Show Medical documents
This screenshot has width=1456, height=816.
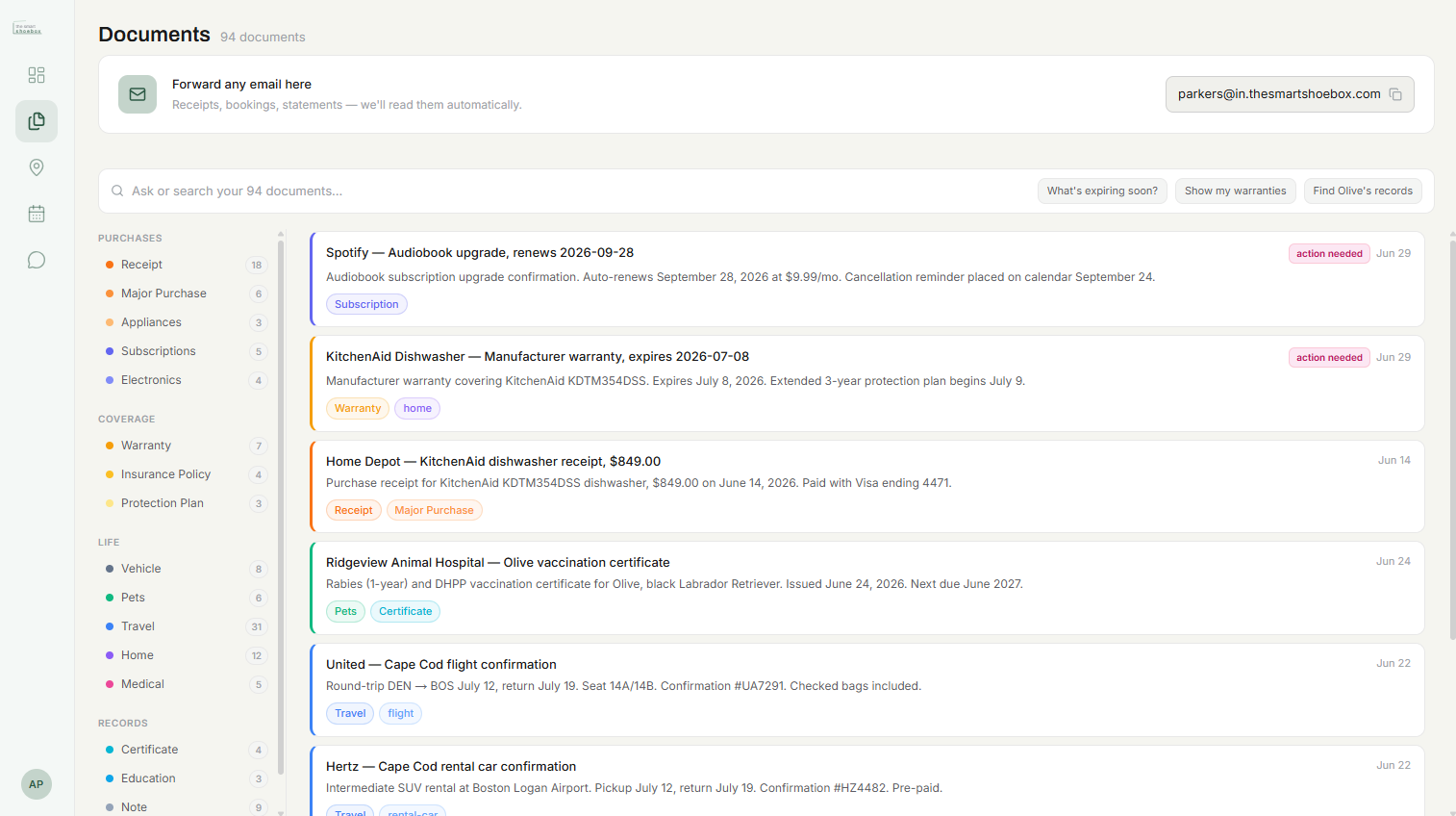[185, 684]
